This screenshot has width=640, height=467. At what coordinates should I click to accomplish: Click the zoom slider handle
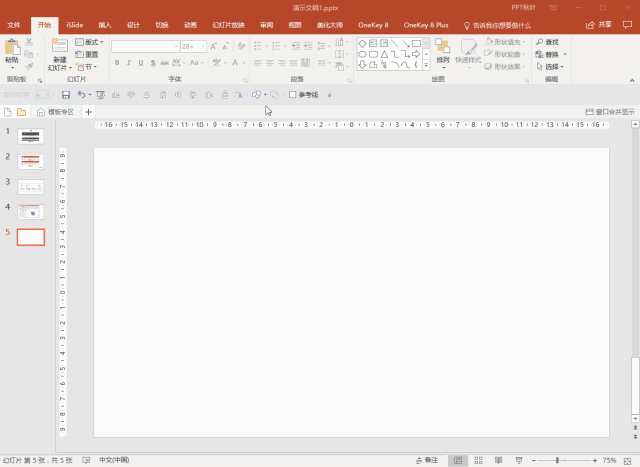click(557, 460)
